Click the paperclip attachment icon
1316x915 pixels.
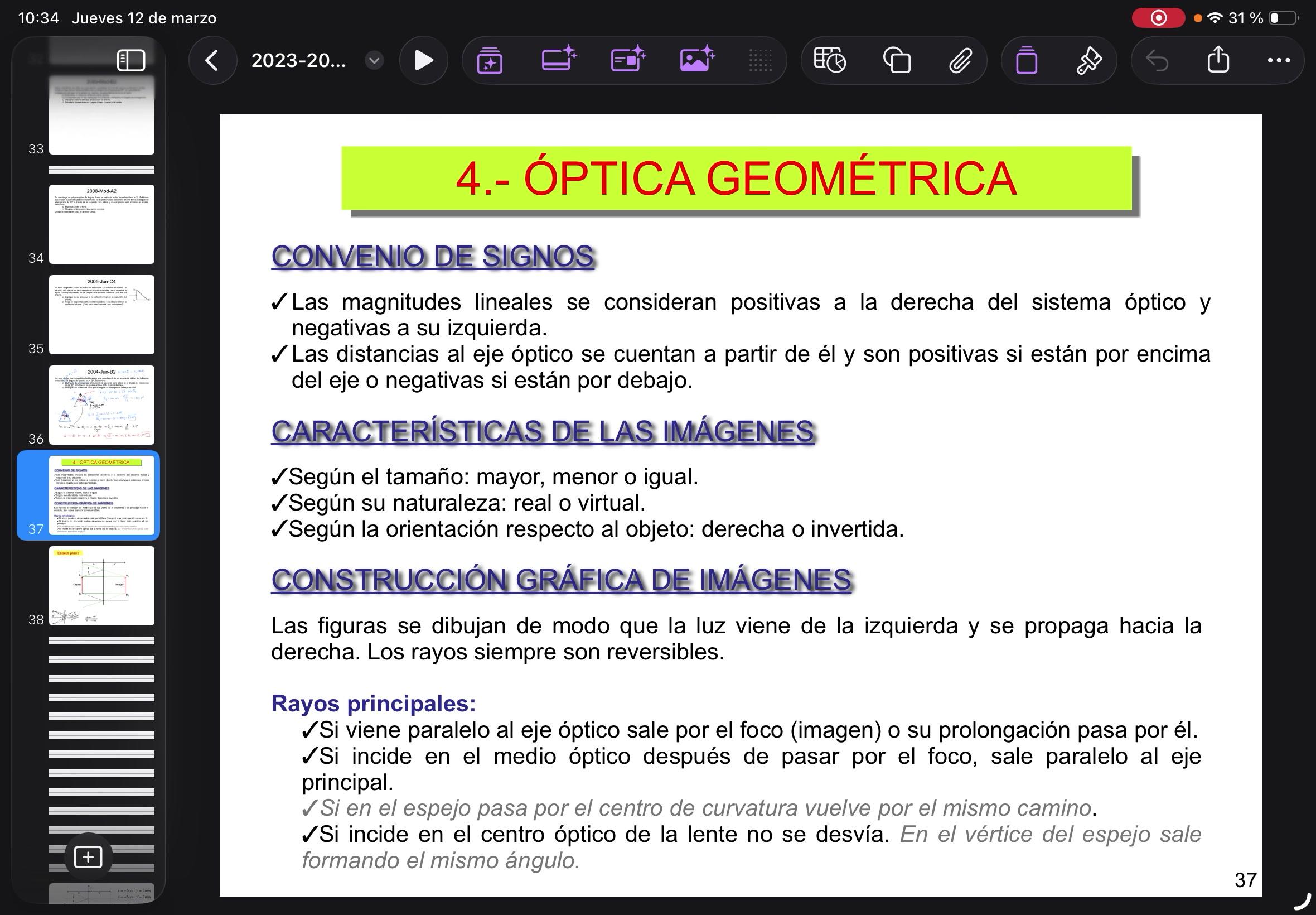[x=960, y=60]
